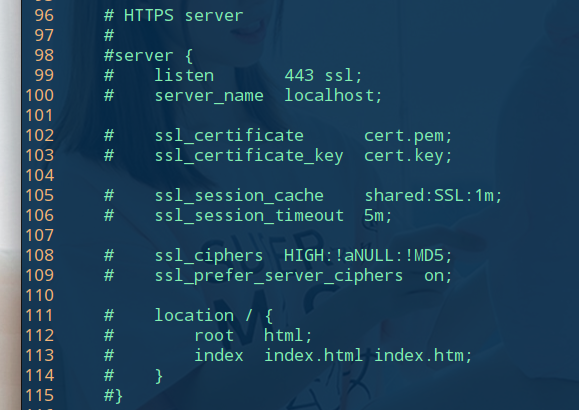579x410 pixels.
Task: Click the 'ssl_session_timeout' directive
Action: tap(249, 215)
